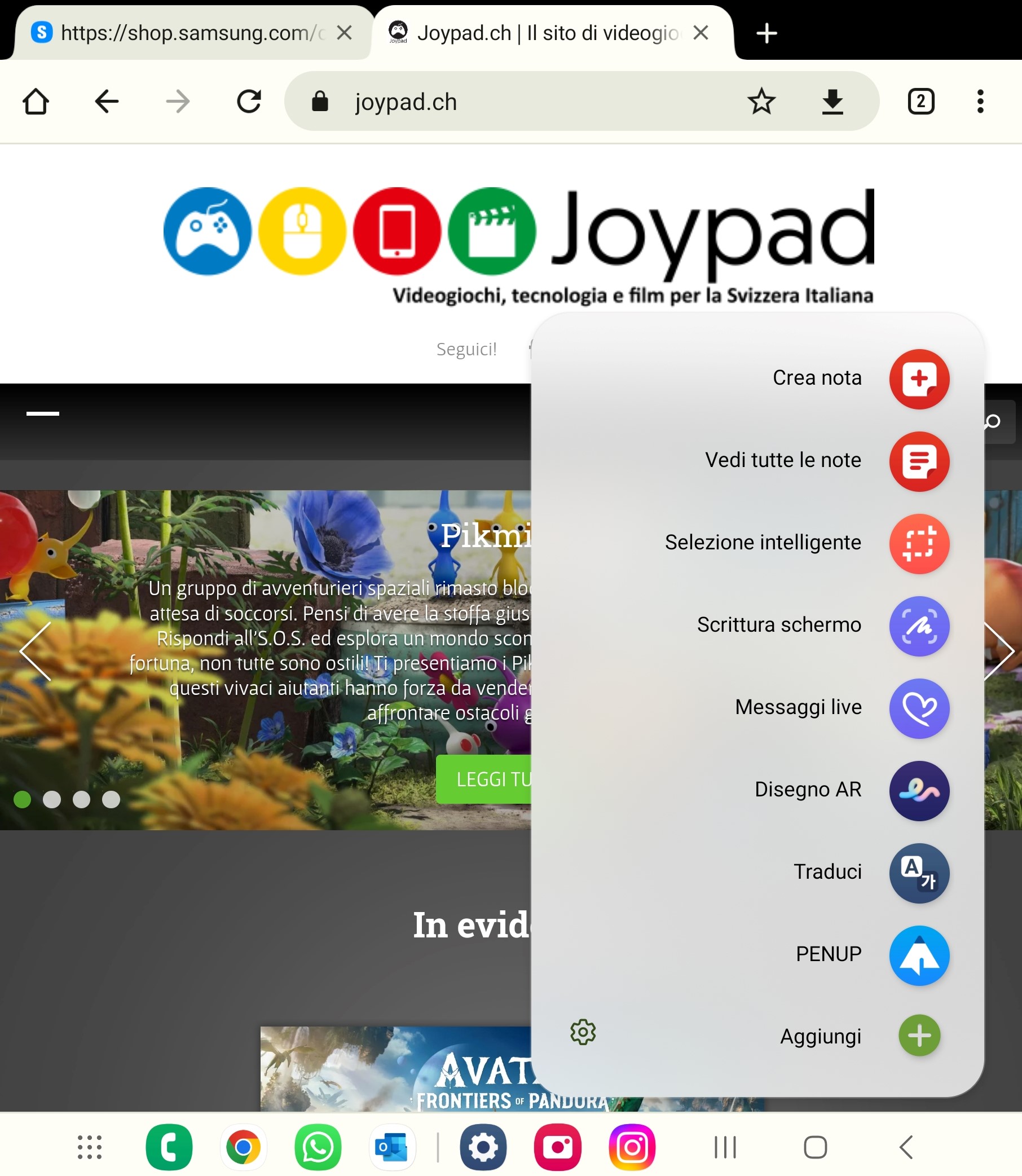Viewport: 1022px width, 1176px height.
Task: Navigate back in Chrome
Action: (x=107, y=102)
